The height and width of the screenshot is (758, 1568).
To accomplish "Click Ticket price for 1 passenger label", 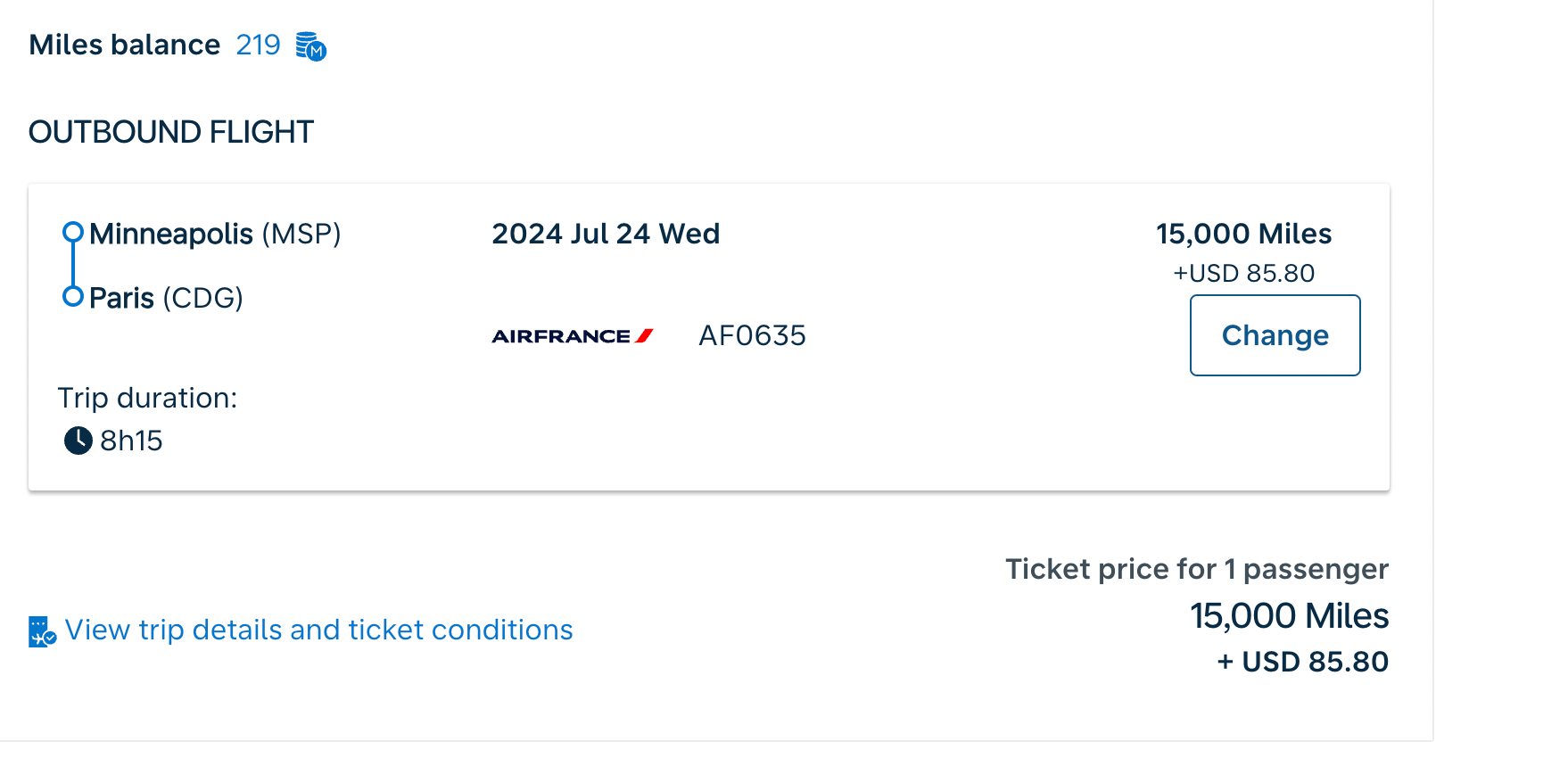I will [x=1197, y=569].
